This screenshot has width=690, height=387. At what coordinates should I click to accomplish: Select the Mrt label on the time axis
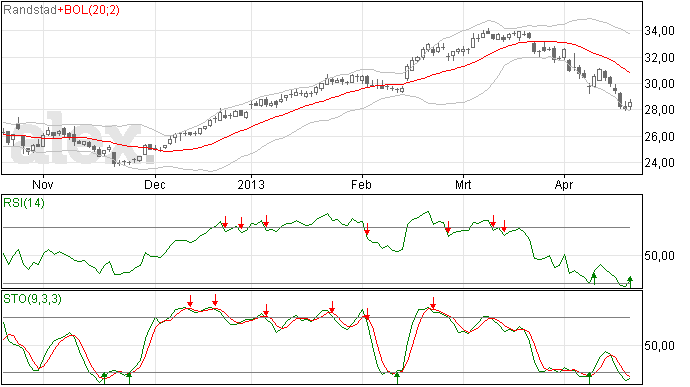(x=463, y=184)
